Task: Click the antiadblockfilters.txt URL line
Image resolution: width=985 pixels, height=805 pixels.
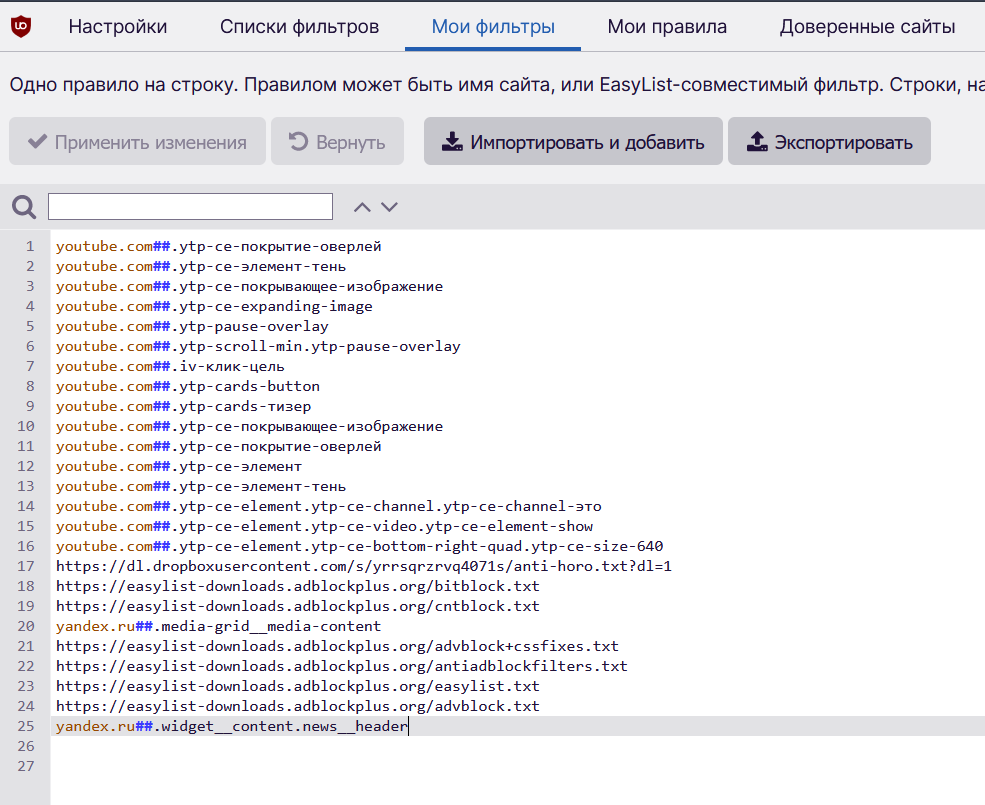Action: 342,666
